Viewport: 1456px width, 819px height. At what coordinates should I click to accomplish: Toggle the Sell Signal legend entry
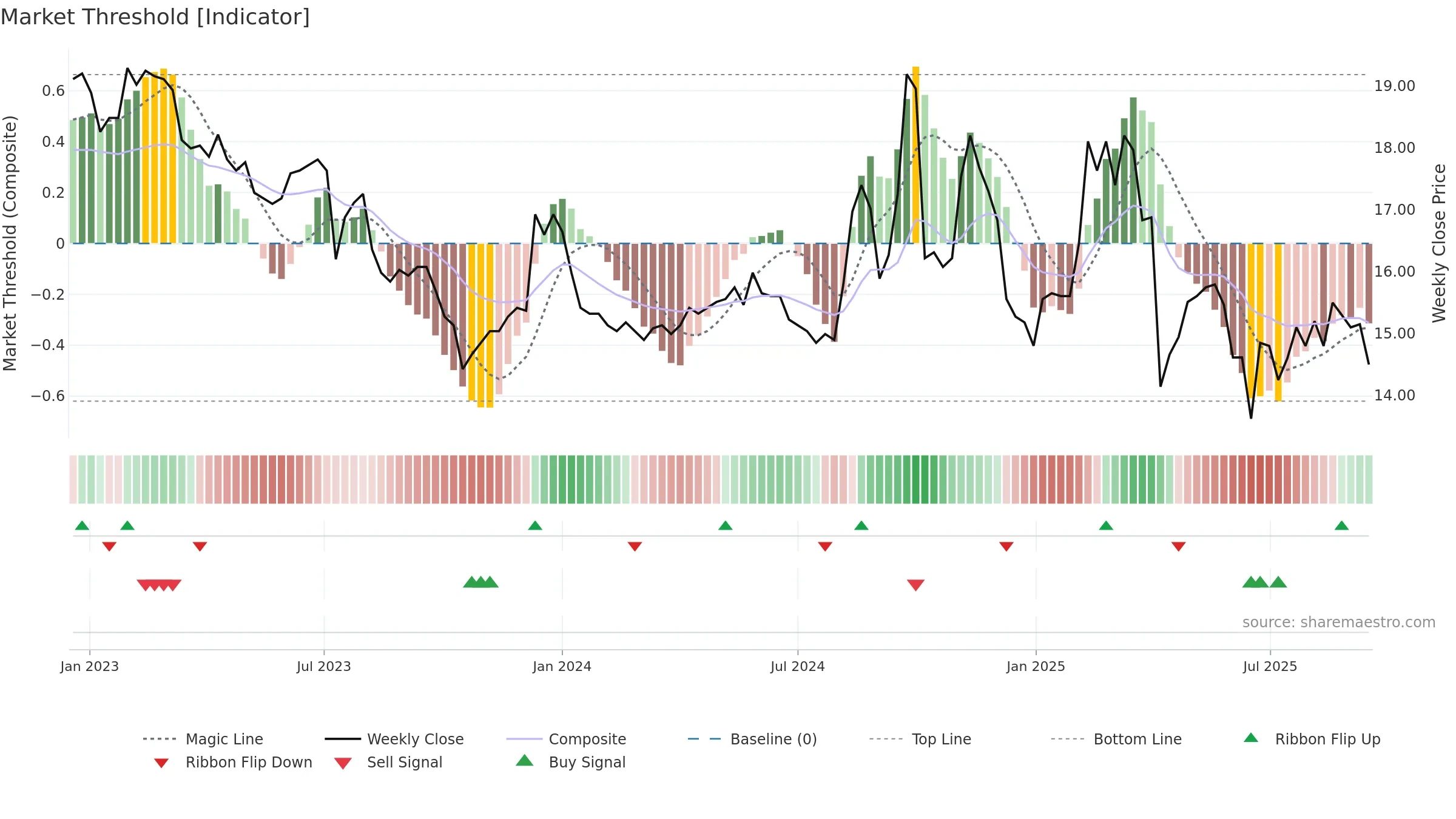coord(388,762)
